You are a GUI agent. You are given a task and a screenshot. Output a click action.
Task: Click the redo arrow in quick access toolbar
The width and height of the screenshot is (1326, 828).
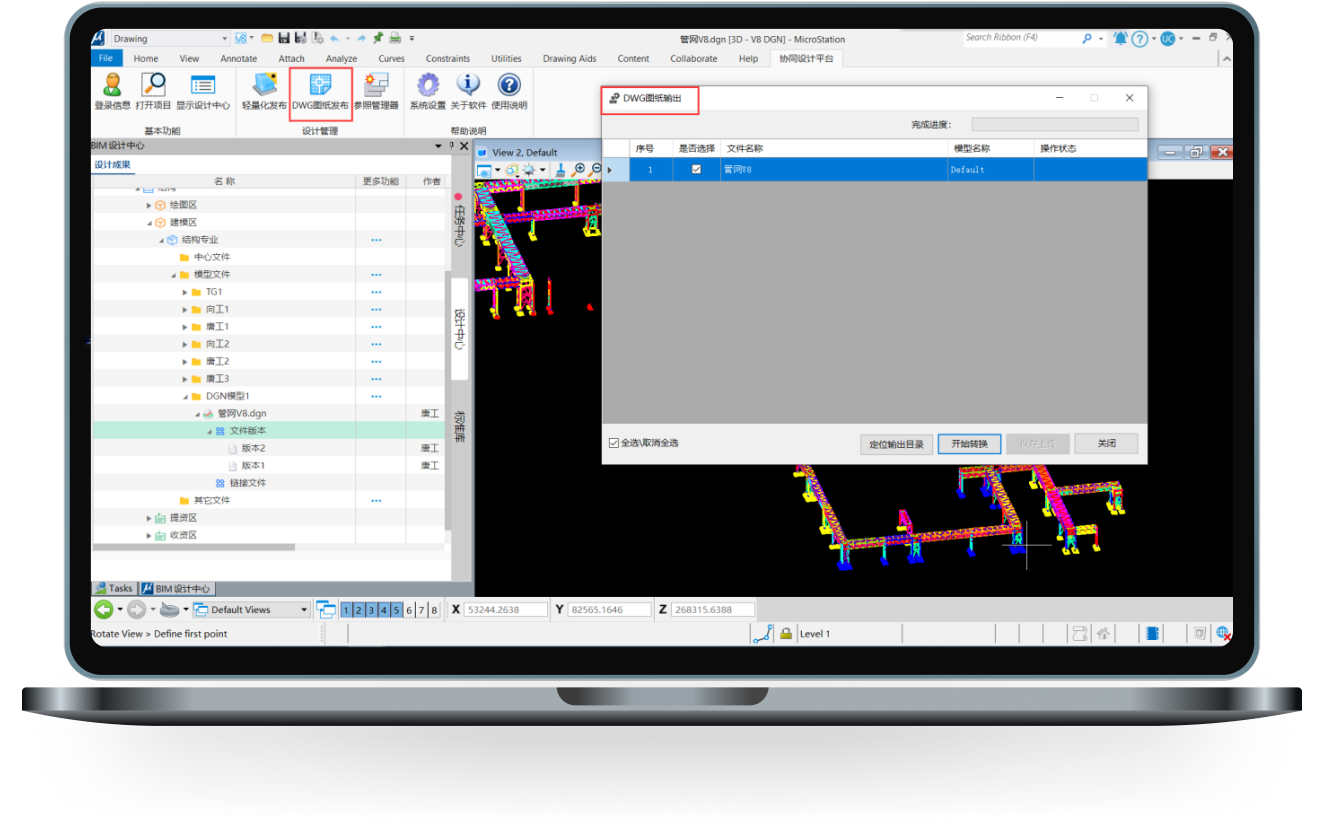[x=360, y=38]
